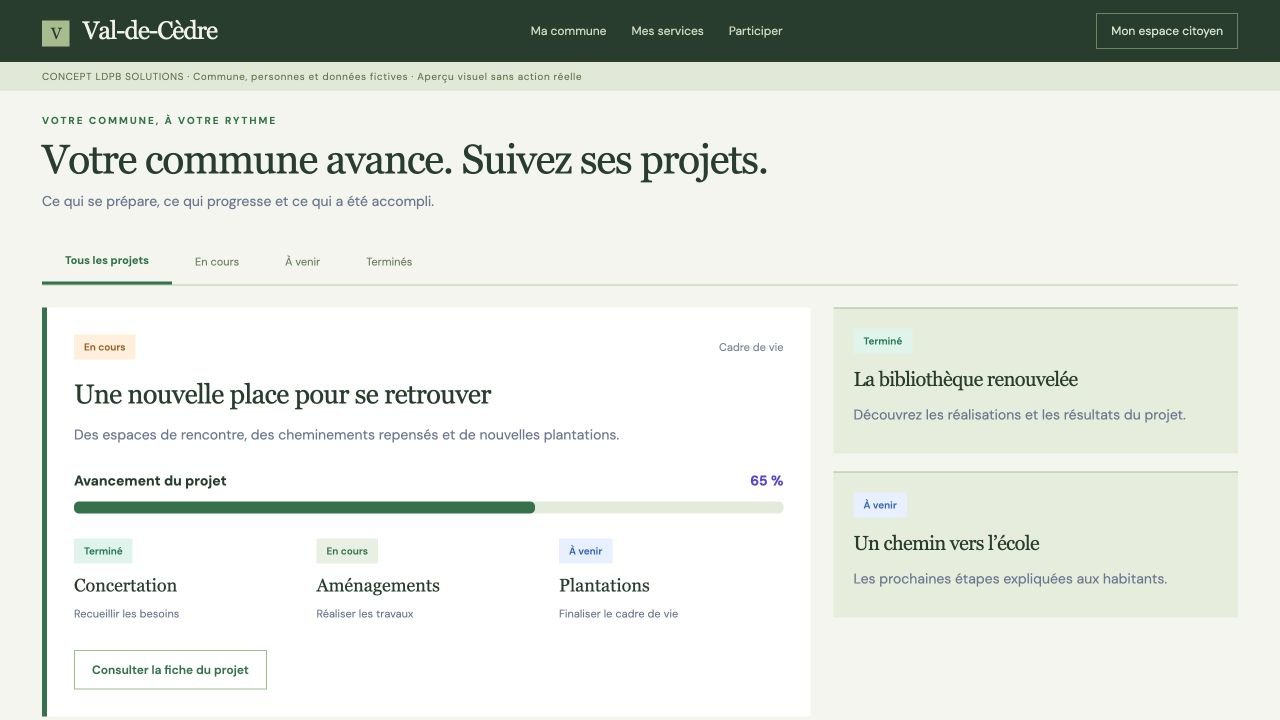Select the À venir filter tab
This screenshot has width=1280, height=720.
(302, 262)
